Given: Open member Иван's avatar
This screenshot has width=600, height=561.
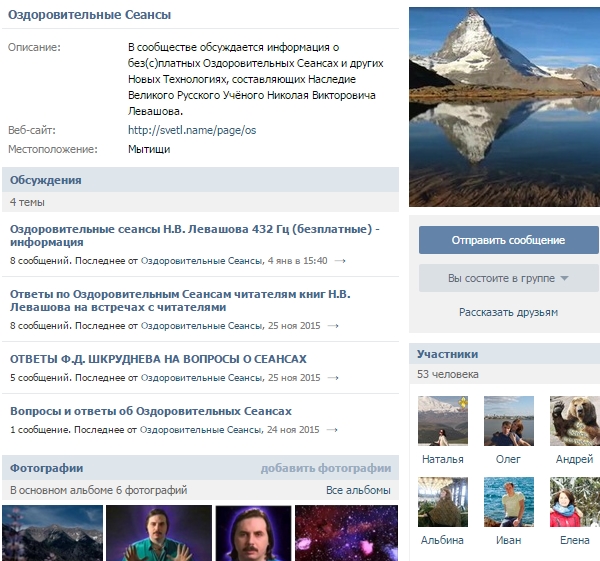Looking at the screenshot, I should click(x=509, y=502).
